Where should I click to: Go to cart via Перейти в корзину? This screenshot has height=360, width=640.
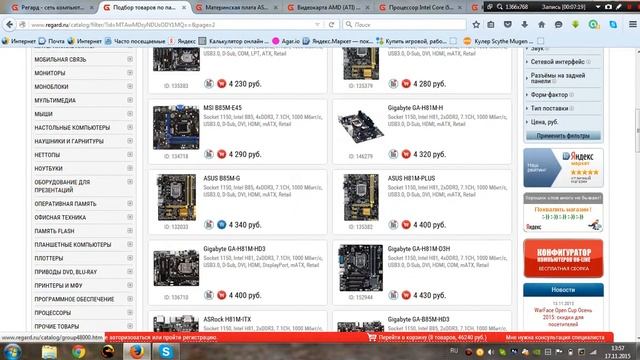tap(428, 338)
